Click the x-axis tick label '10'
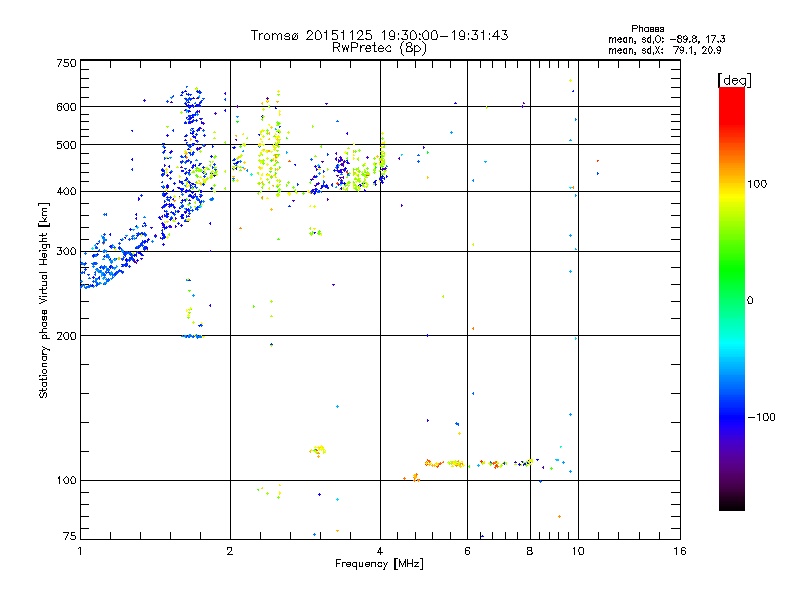Image resolution: width=800 pixels, height=600 pixels. [578, 551]
